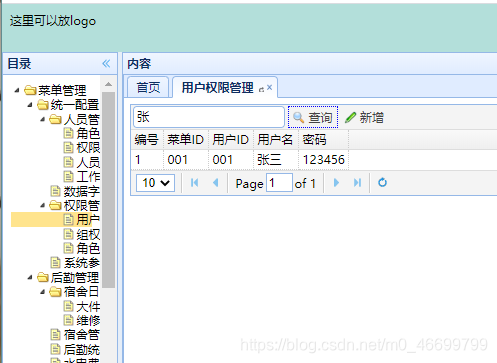Collapse the 统一配置 tree node arrow
Image resolution: width=497 pixels, height=363 pixels.
[30, 105]
